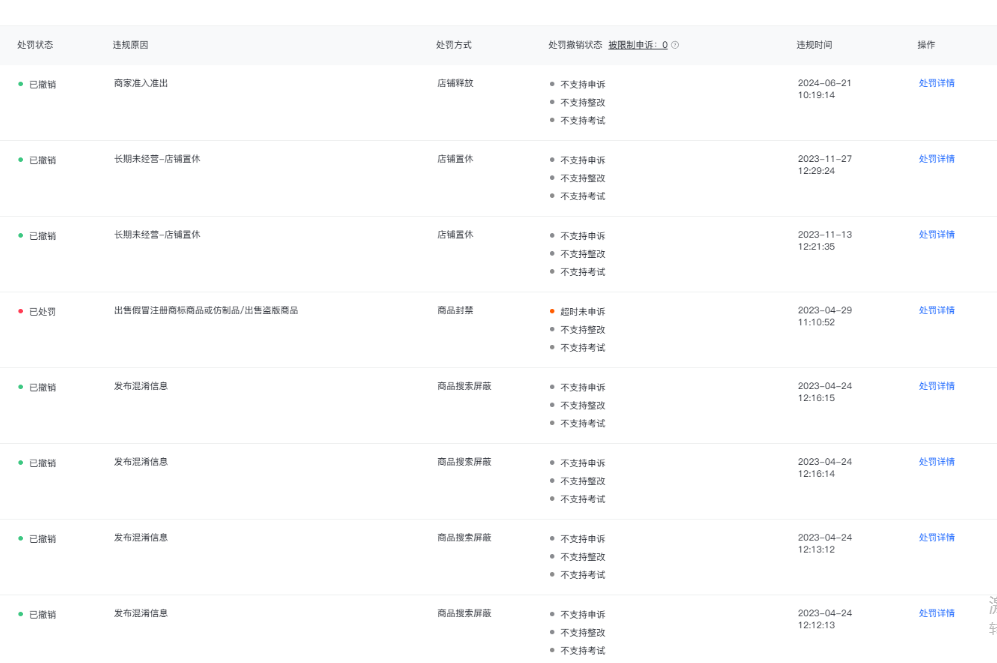This screenshot has width=997, height=663.
Task: Click the 违规时间 column header
Action: coord(814,45)
